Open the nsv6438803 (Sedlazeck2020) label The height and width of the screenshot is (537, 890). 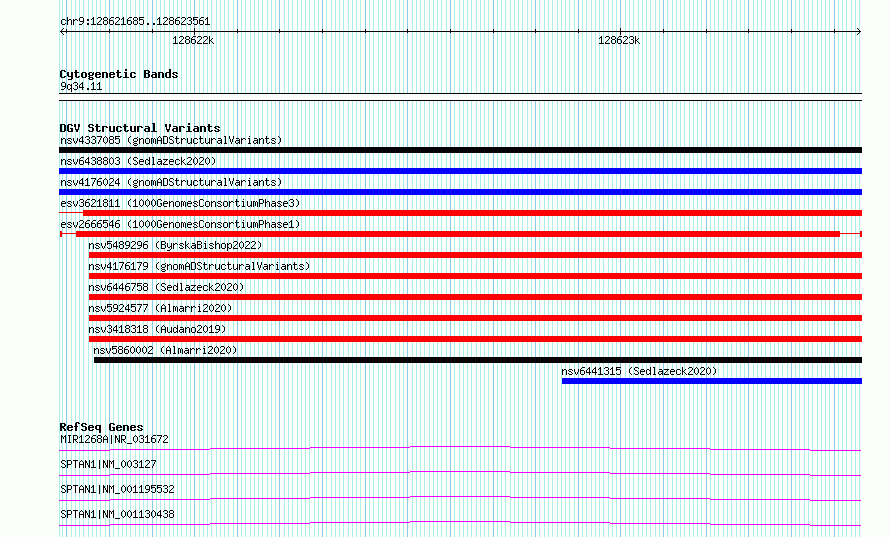pos(138,161)
